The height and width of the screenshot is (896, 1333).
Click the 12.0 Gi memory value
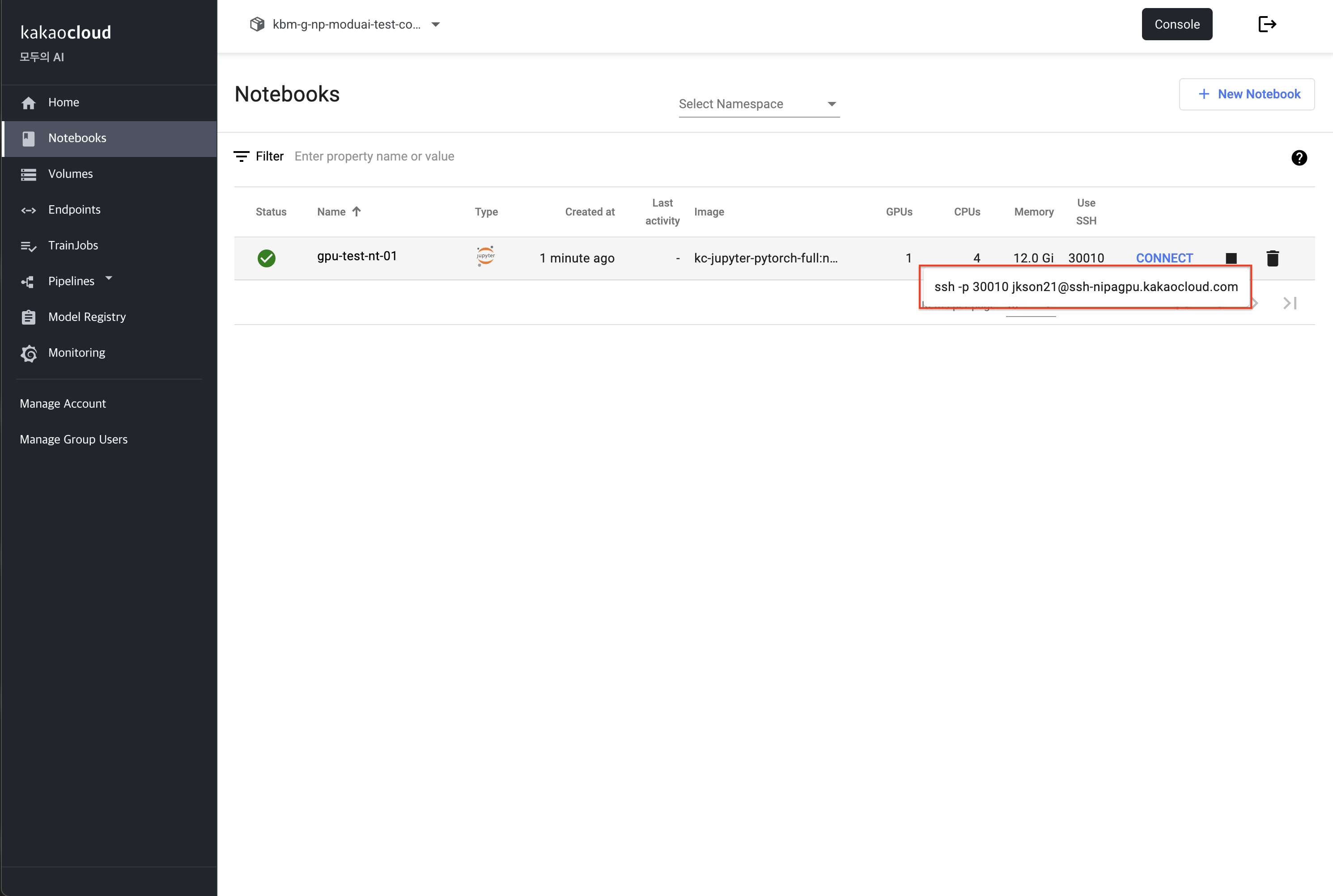pos(1033,258)
